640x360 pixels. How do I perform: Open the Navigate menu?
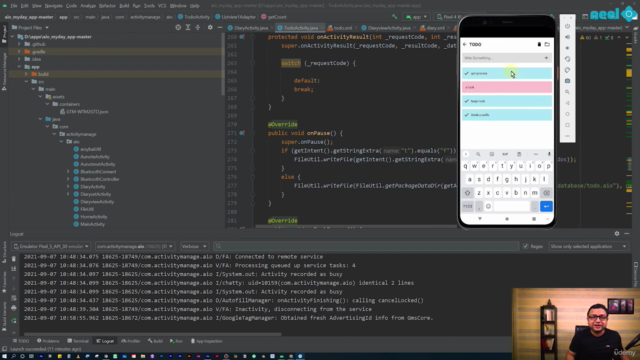pos(53,6)
